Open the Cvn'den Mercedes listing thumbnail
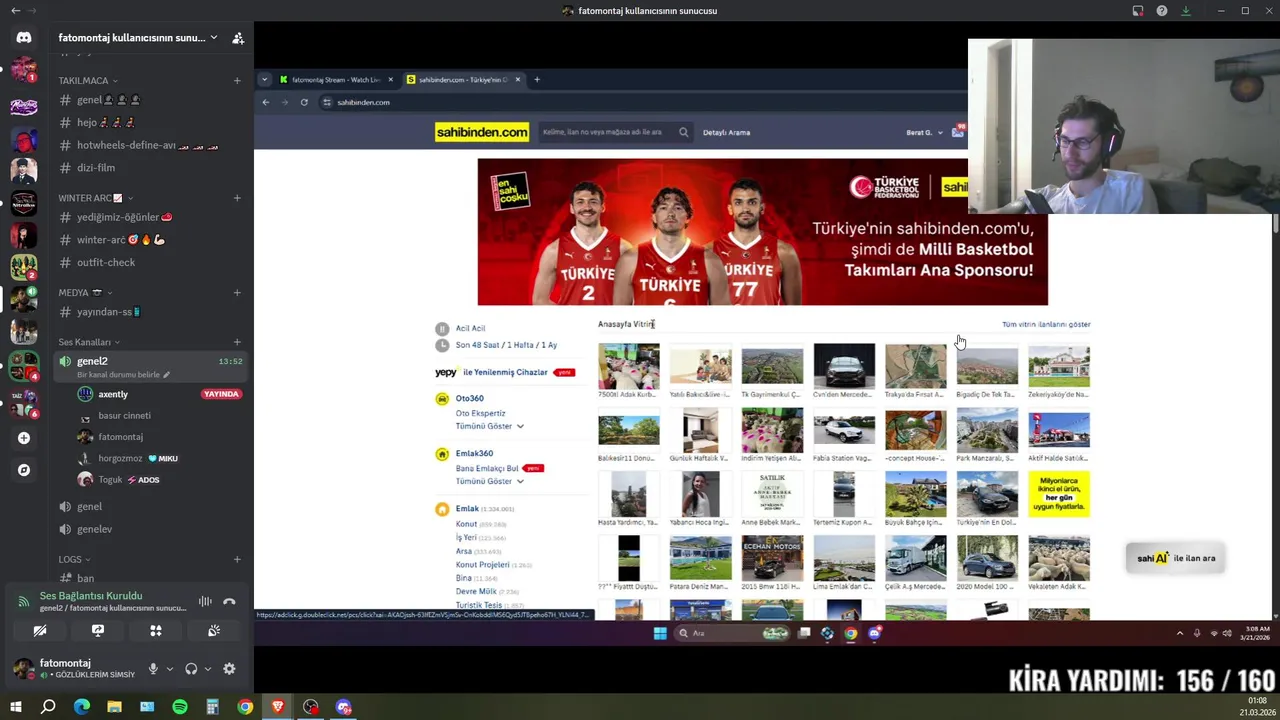 tap(844, 366)
